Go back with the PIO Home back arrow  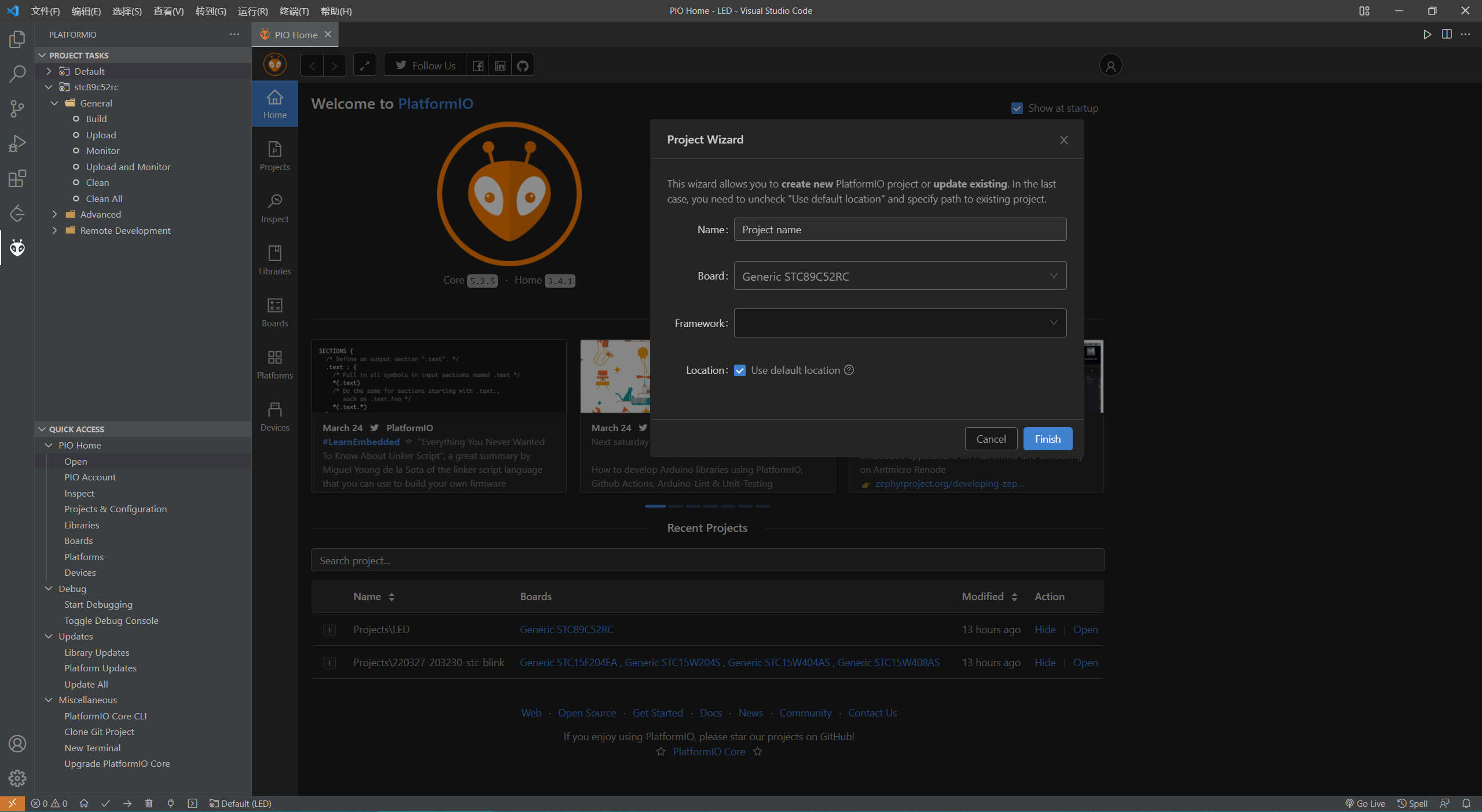coord(312,65)
